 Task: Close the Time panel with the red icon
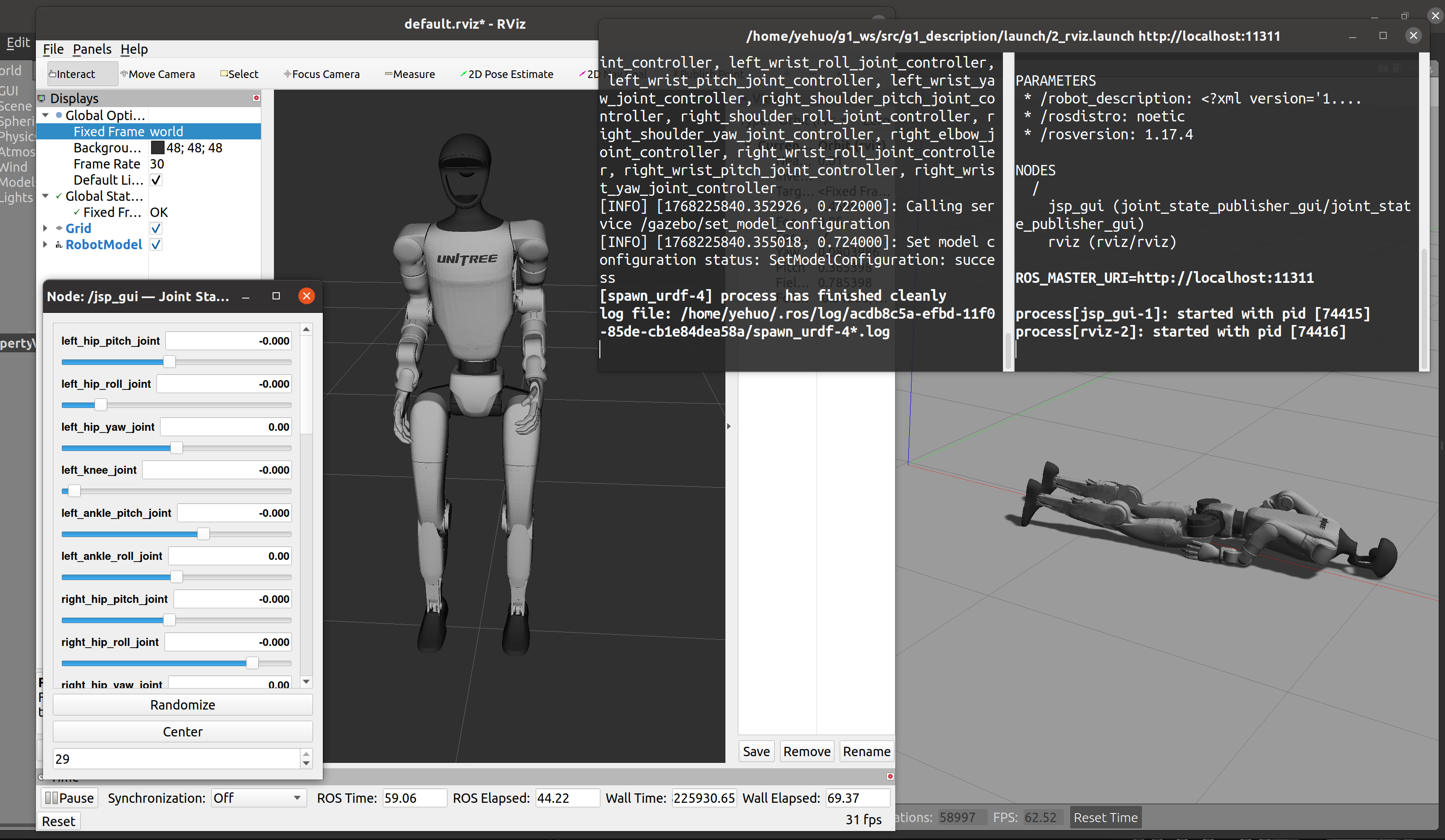coord(890,776)
